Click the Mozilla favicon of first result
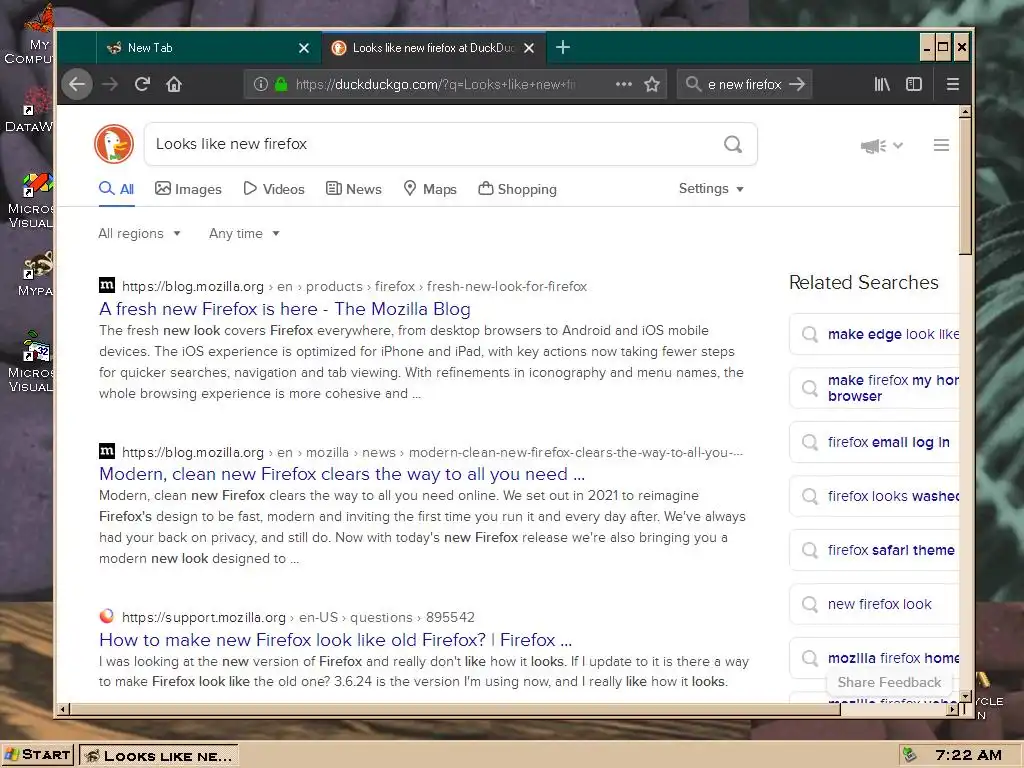Viewport: 1024px width, 768px height. coord(107,285)
